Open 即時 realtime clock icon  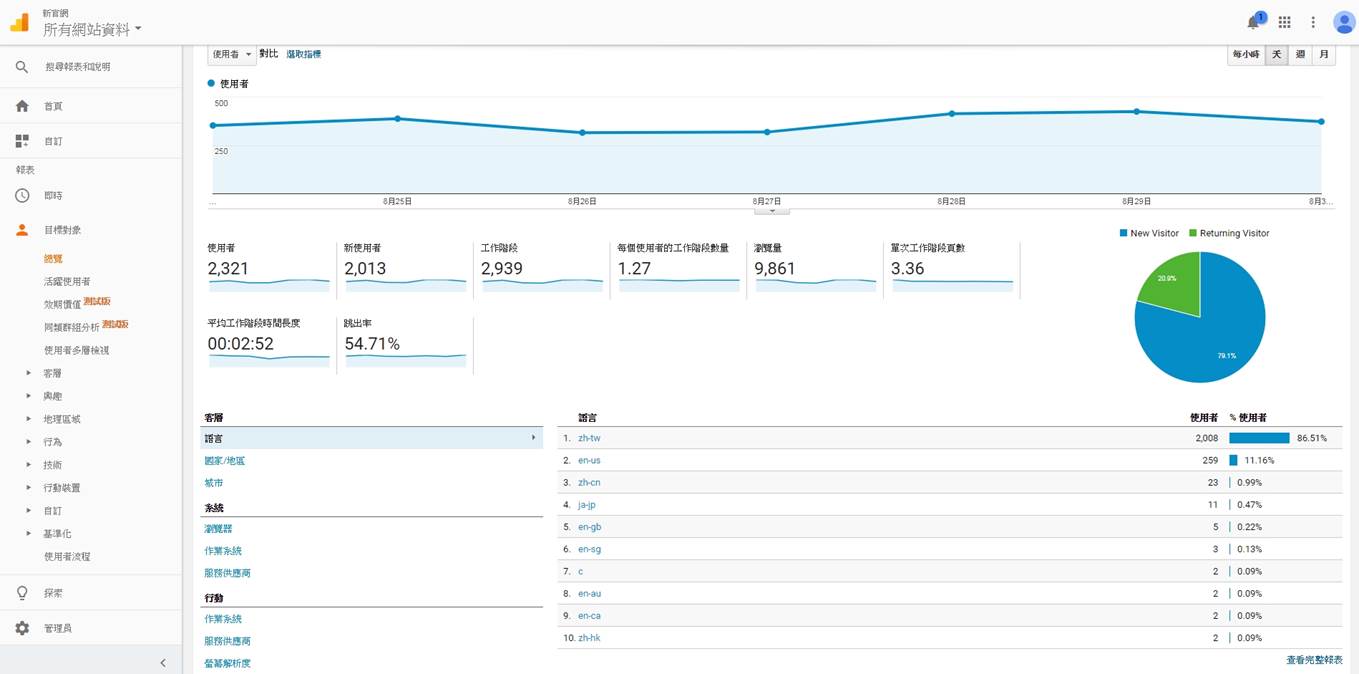[22, 196]
